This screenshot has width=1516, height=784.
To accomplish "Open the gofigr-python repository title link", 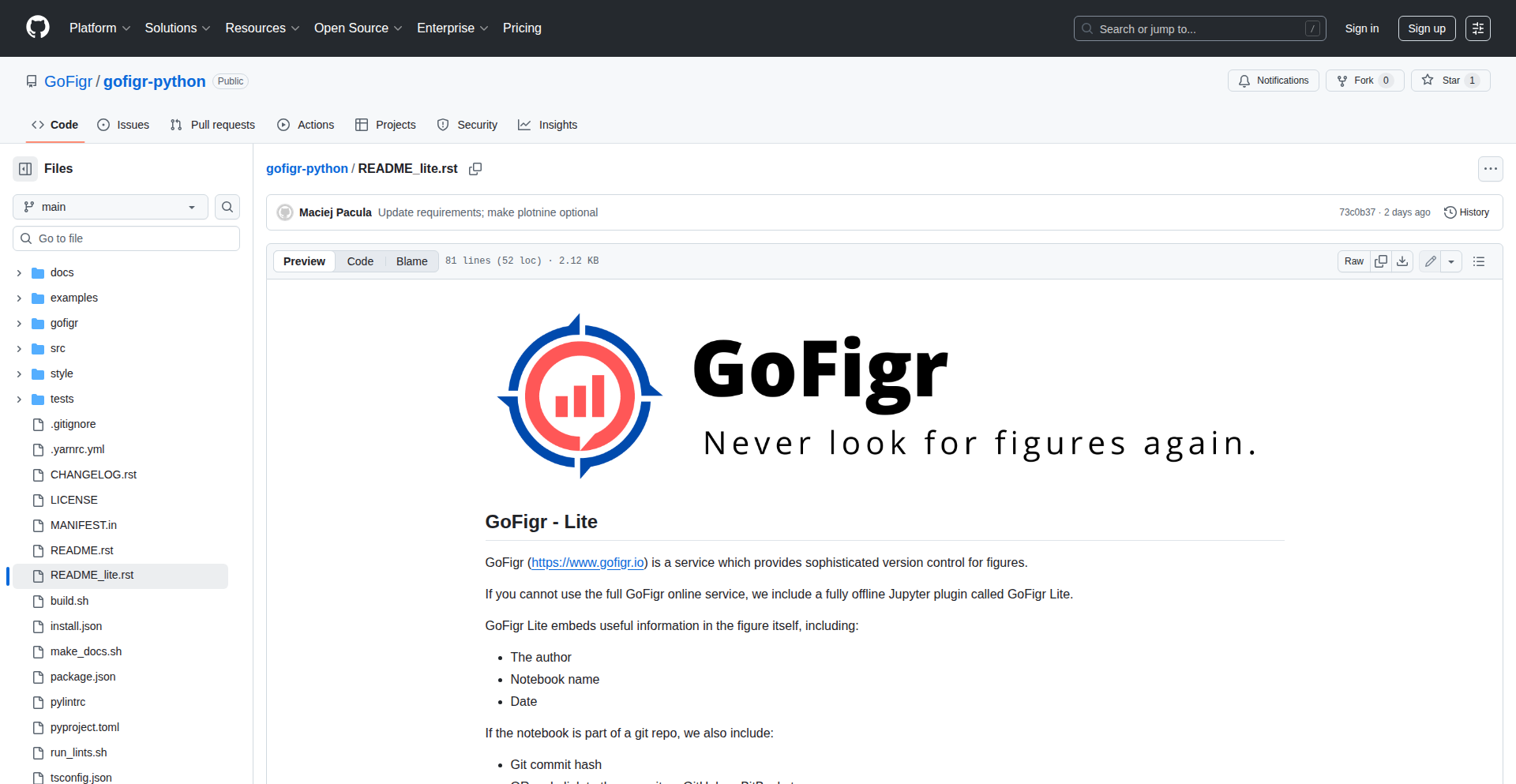I will [x=155, y=81].
